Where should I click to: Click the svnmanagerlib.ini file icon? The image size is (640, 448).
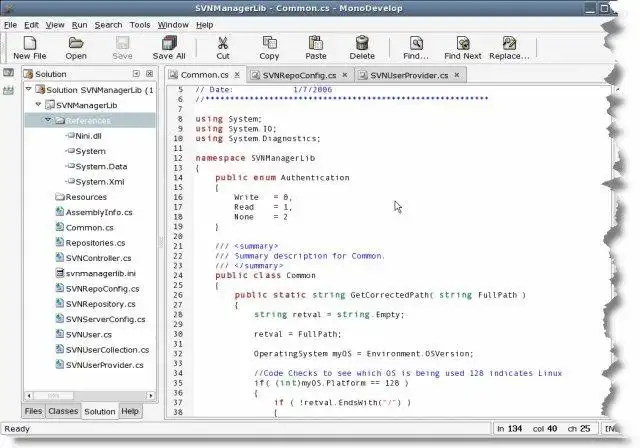click(60, 273)
